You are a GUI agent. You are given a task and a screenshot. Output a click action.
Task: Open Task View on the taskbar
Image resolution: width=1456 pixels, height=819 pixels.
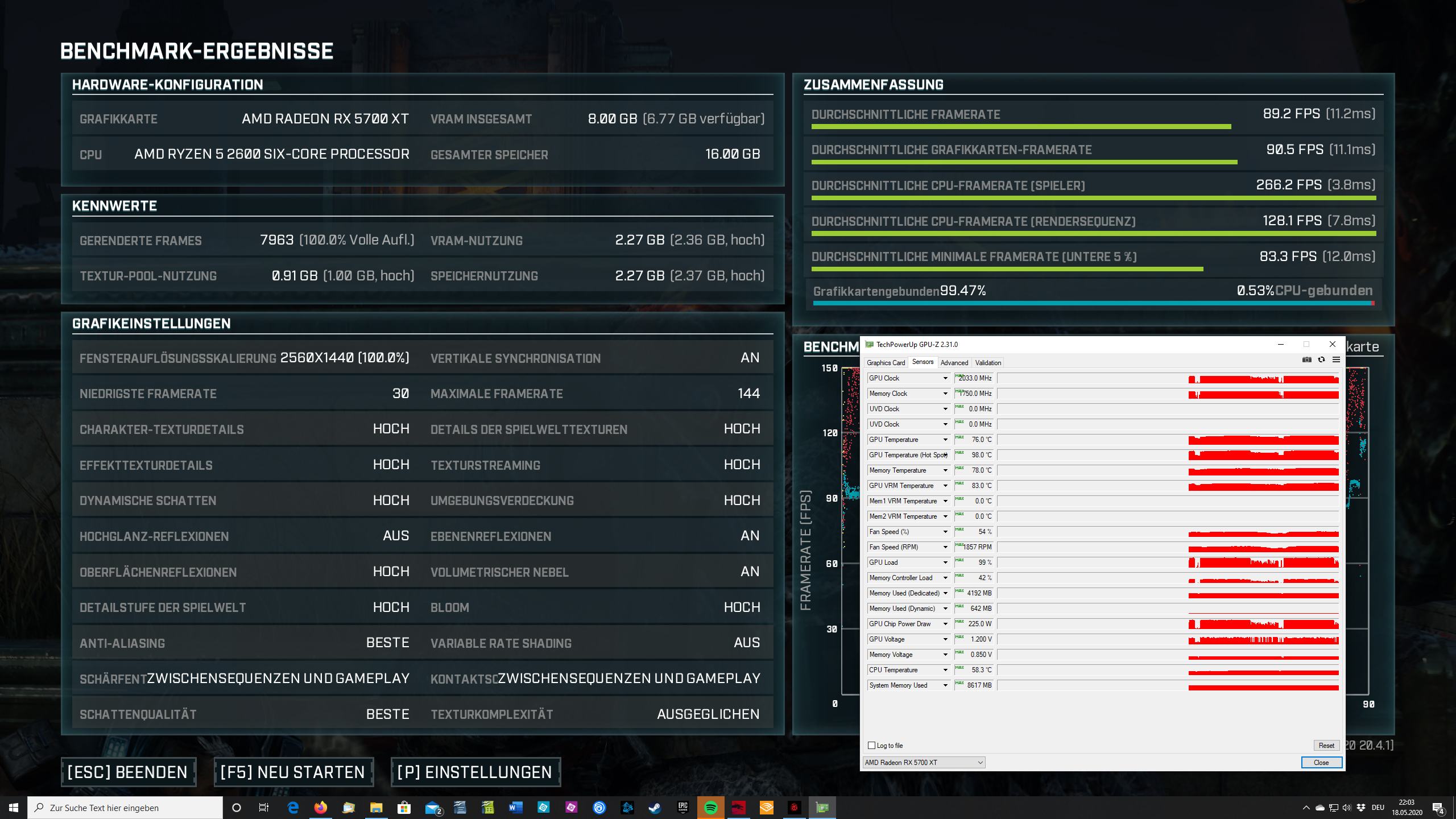click(264, 808)
